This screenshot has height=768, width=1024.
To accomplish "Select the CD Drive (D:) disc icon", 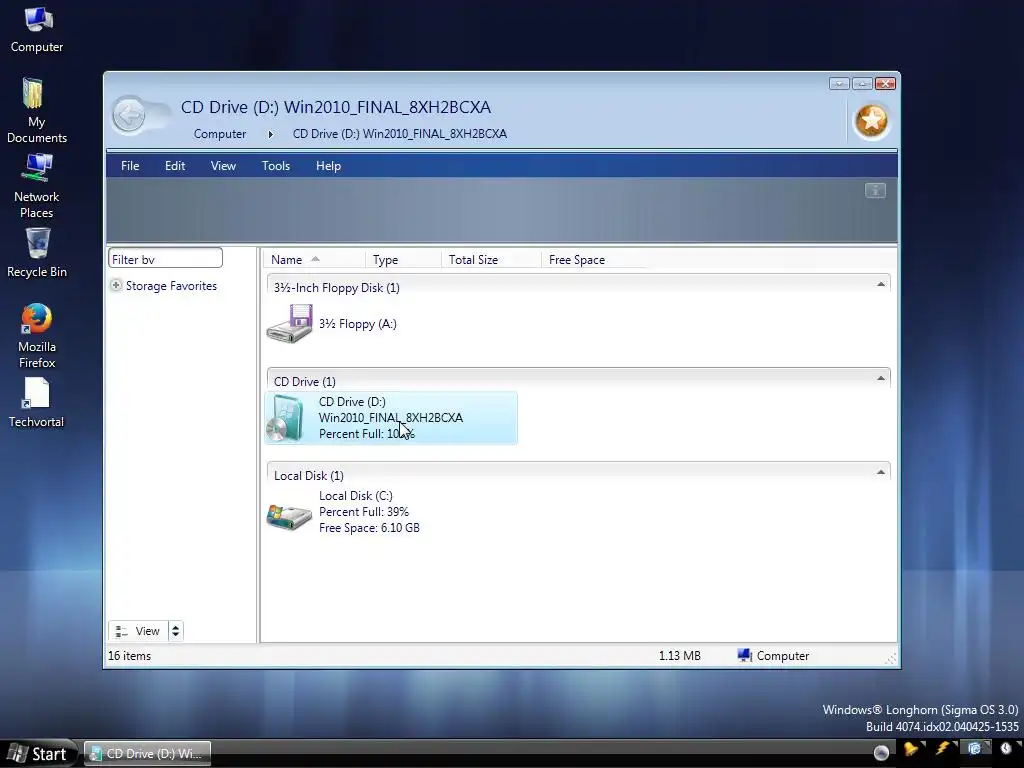I will [x=286, y=419].
